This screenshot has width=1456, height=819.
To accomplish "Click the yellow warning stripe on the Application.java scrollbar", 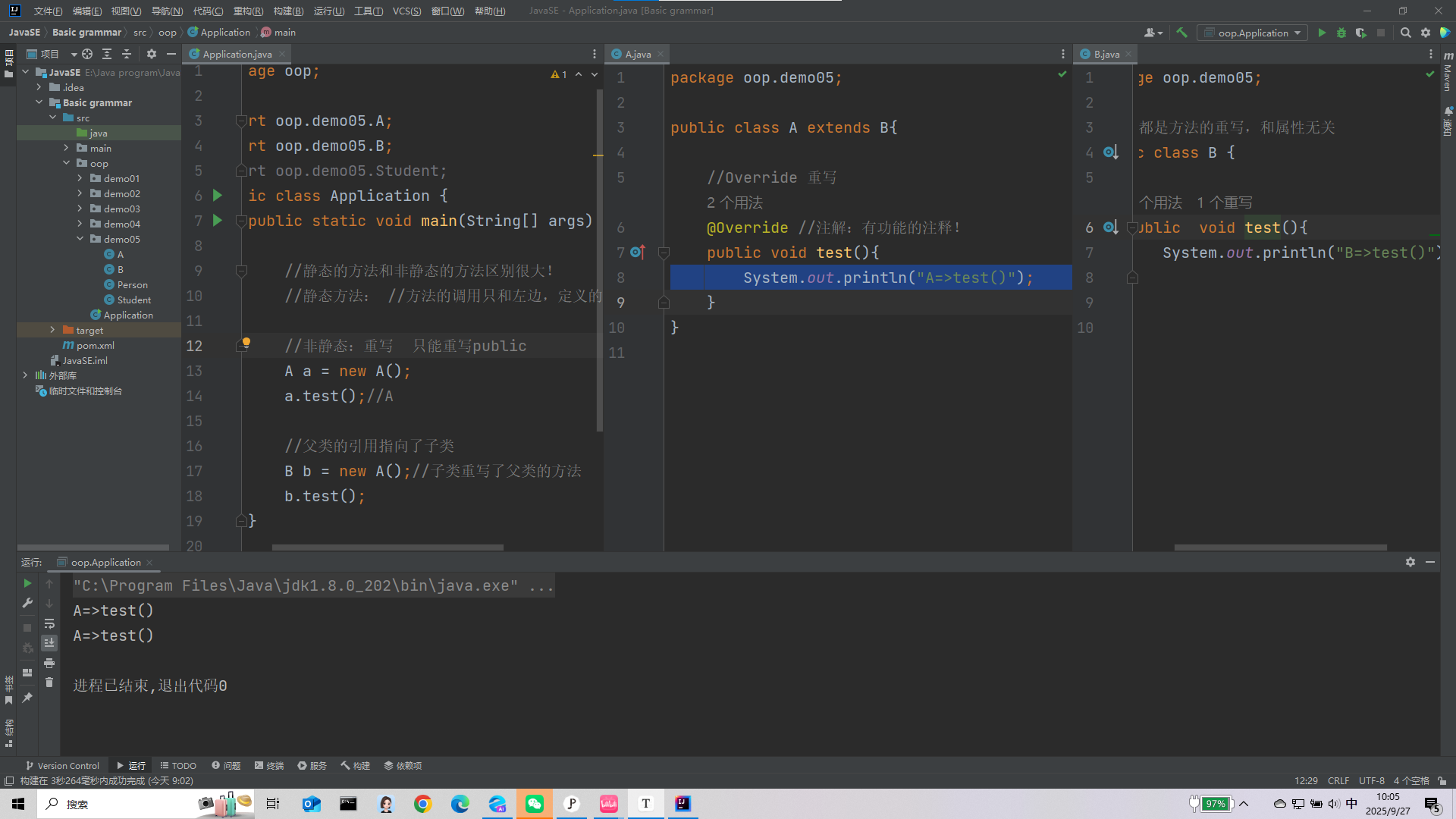I will click(x=598, y=155).
